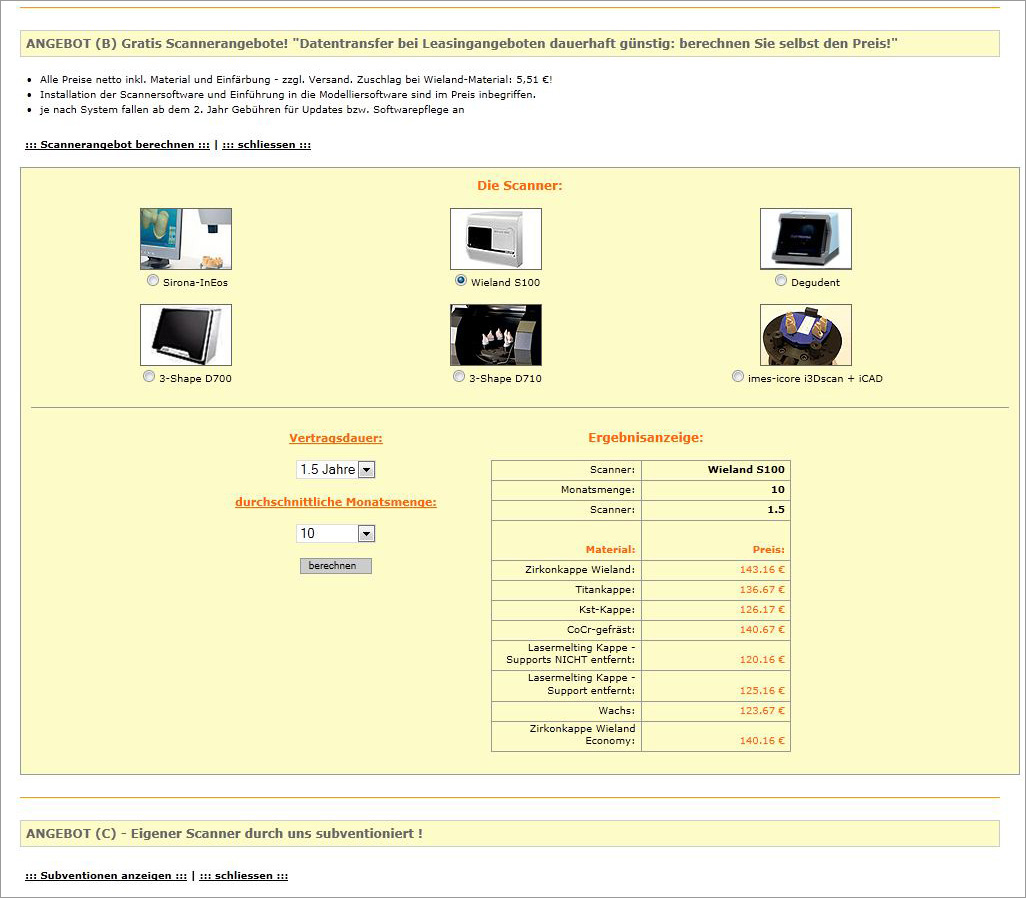The width and height of the screenshot is (1026, 898).
Task: Click the ANGEBOT (C) Eigener Scanner heading
Action: pos(224,833)
